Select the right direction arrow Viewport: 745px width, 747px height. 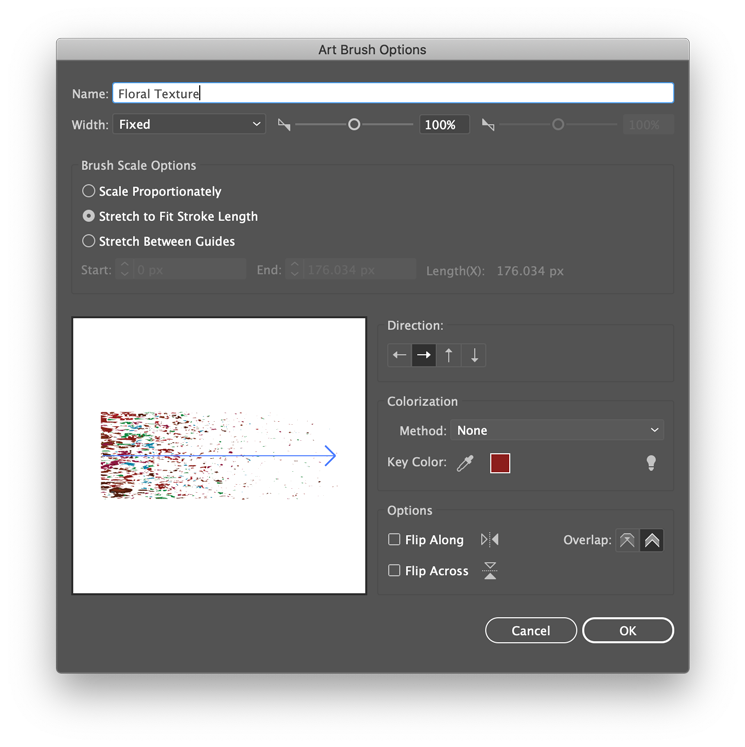[x=424, y=355]
